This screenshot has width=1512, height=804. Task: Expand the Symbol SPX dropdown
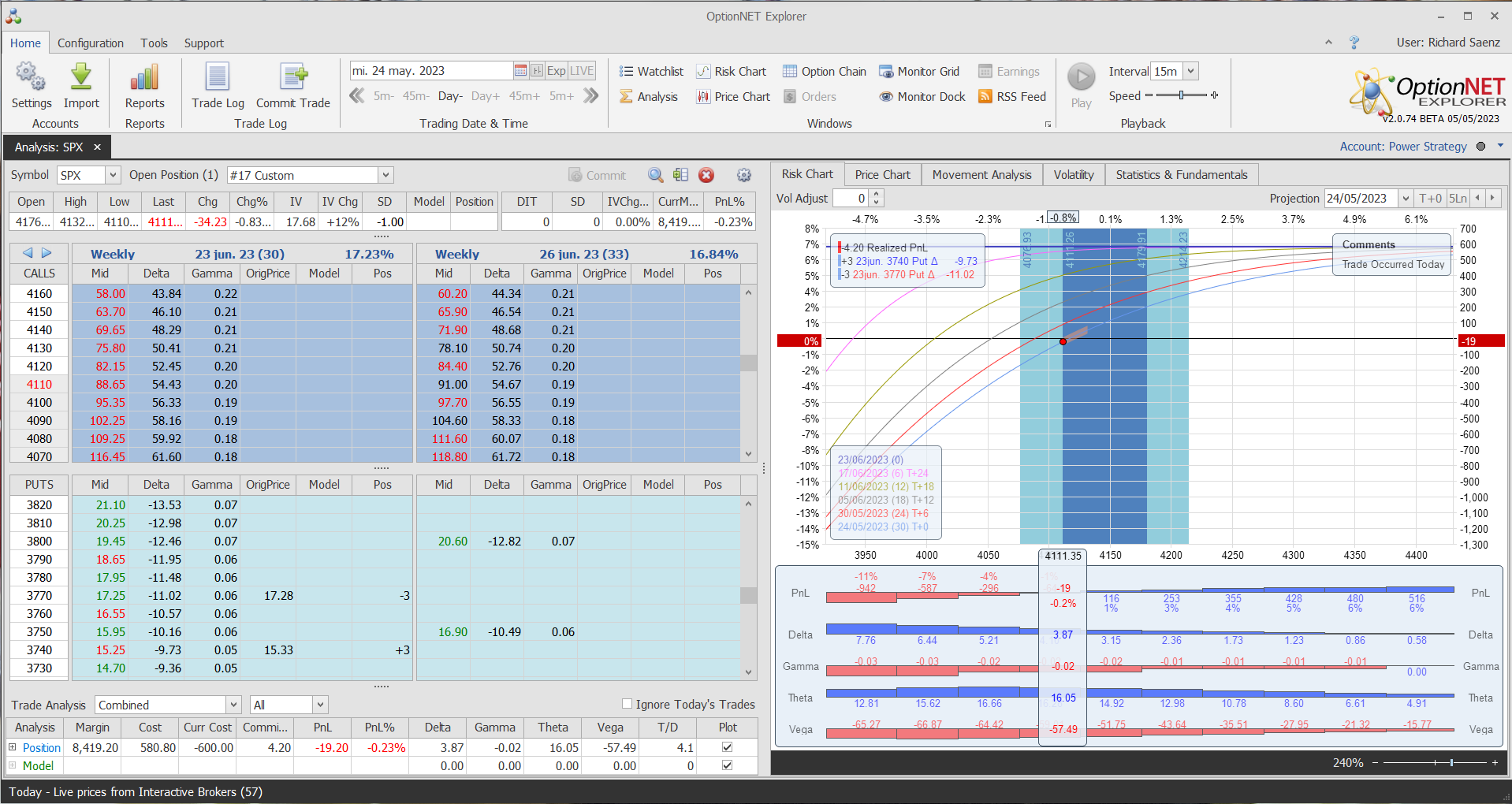coord(113,175)
